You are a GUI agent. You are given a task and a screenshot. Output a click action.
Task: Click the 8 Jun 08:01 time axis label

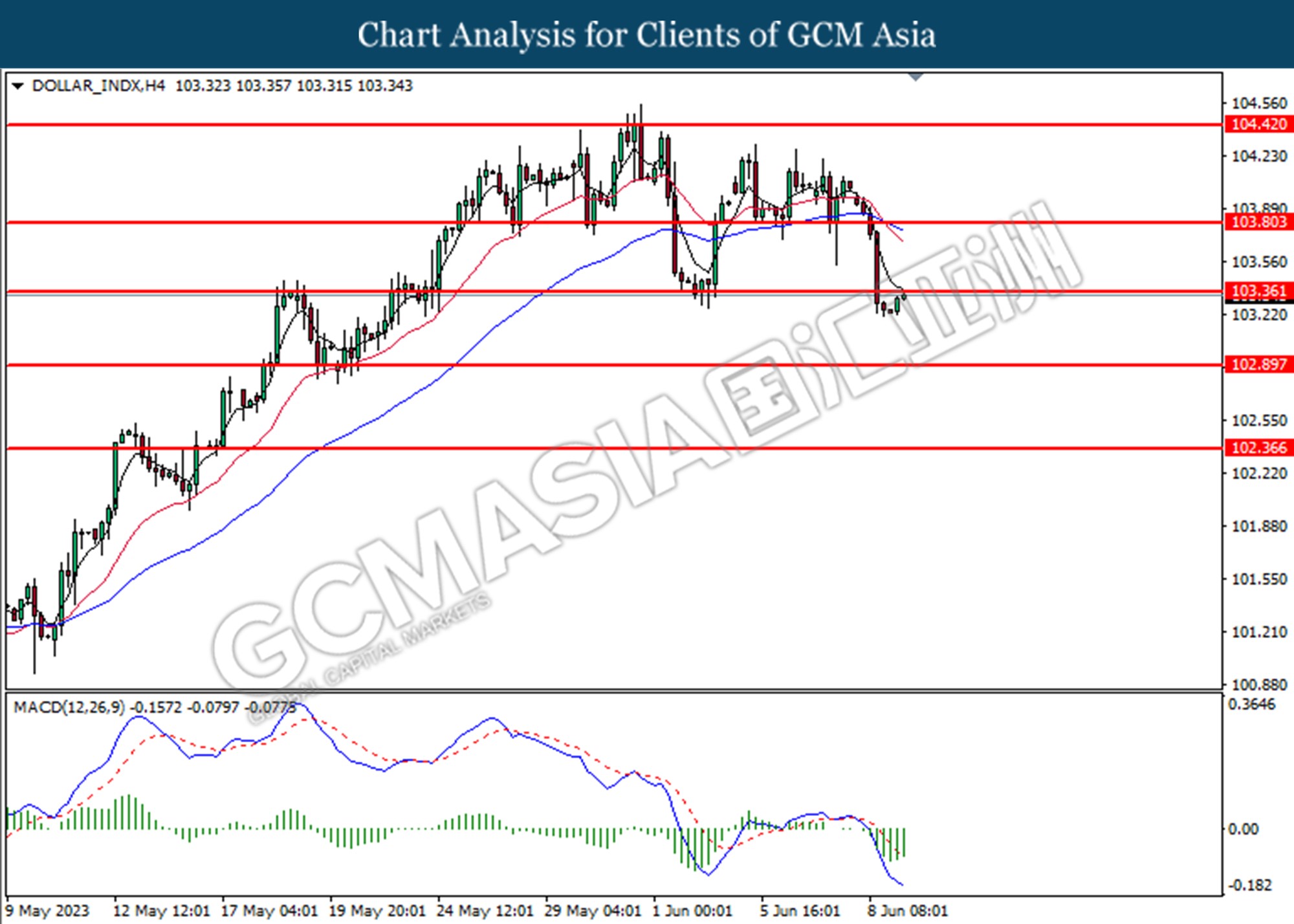(x=908, y=911)
